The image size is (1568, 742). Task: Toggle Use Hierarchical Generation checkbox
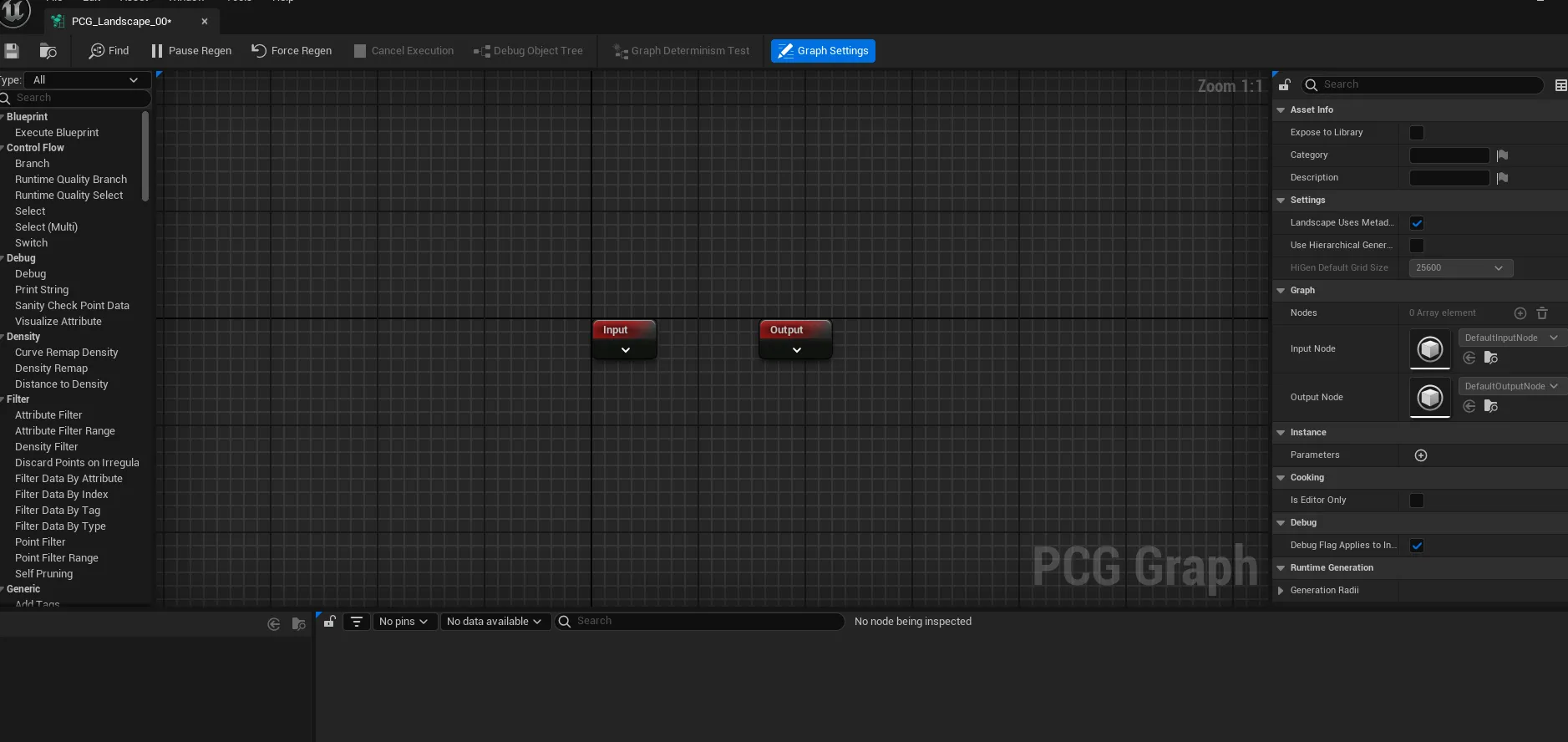point(1417,246)
